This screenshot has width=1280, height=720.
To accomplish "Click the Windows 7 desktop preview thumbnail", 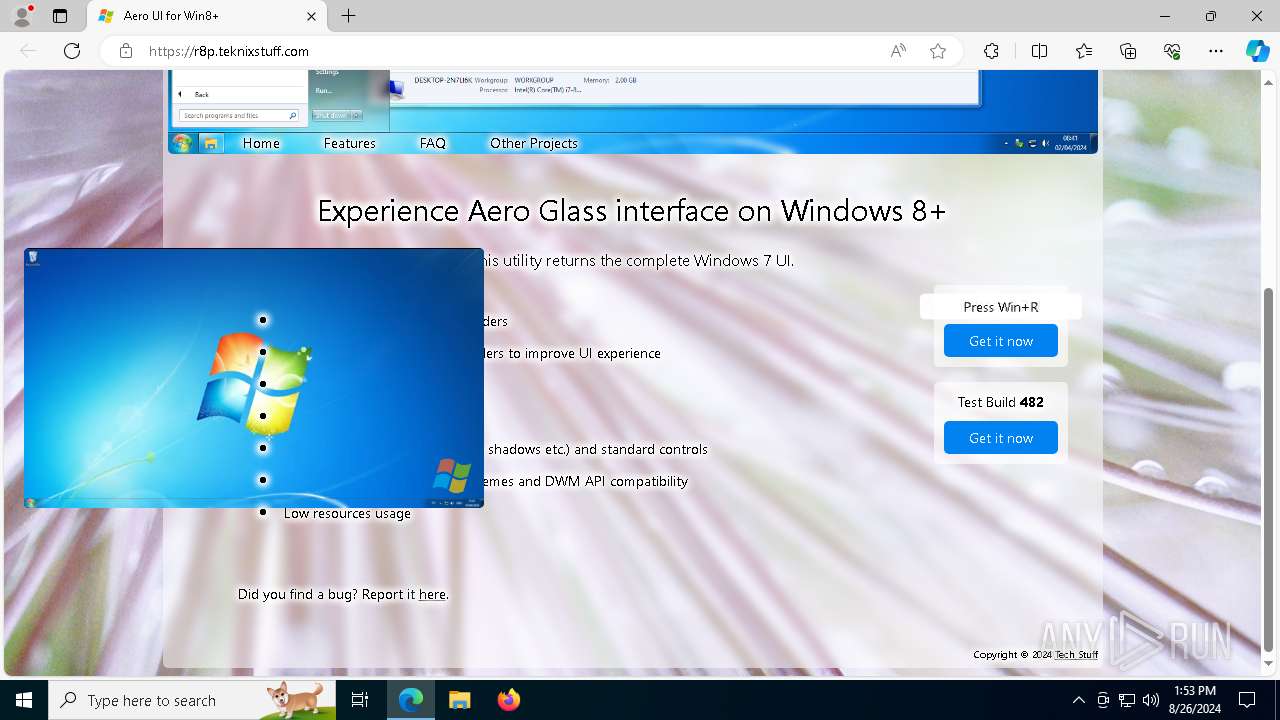I will click(254, 378).
